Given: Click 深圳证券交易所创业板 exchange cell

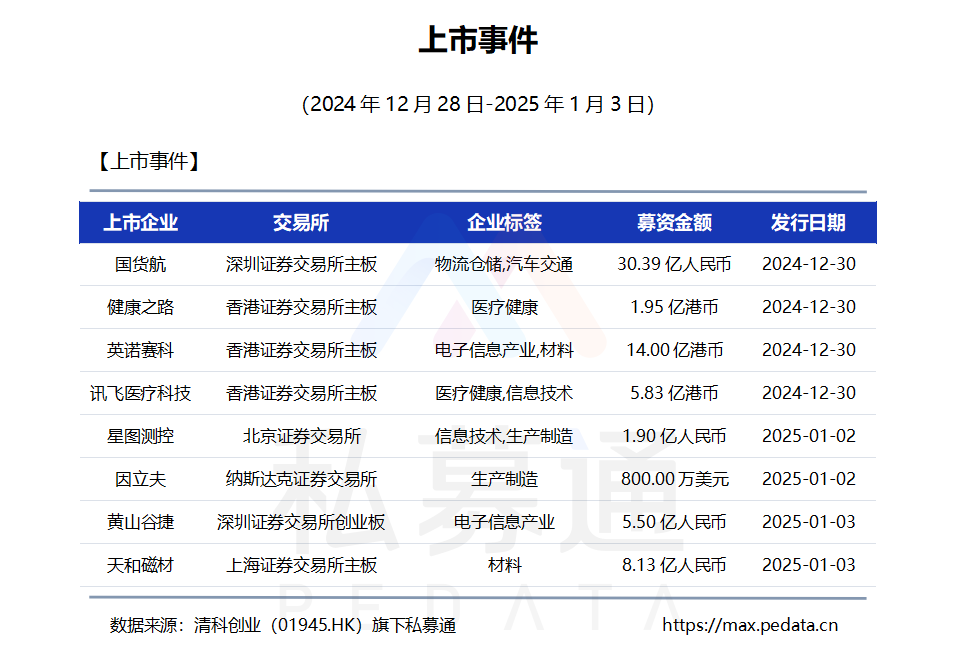Looking at the screenshot, I should pyautogui.click(x=302, y=522).
